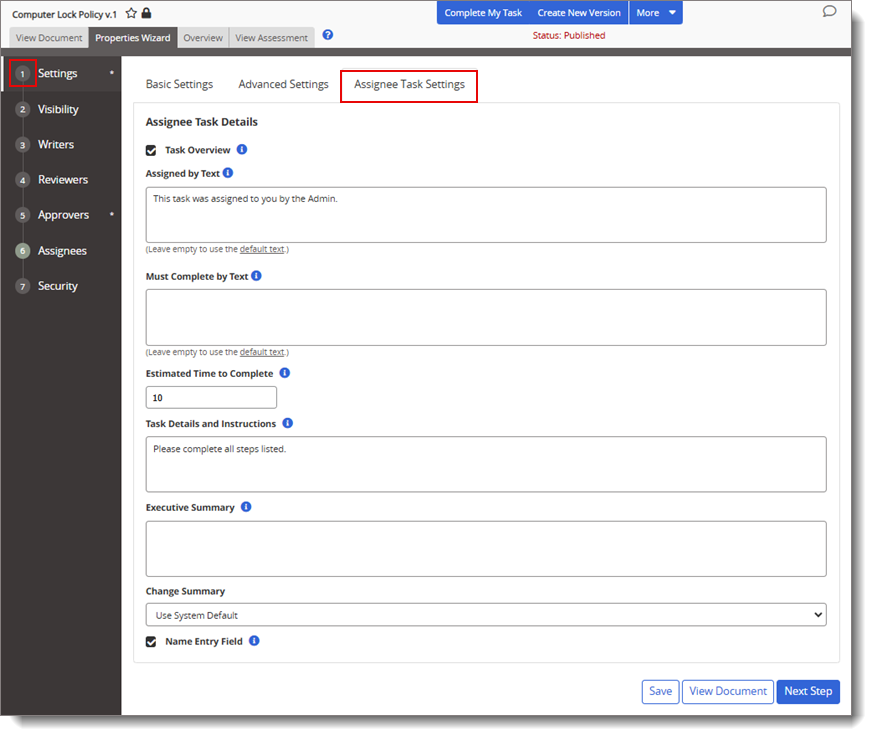Open the Advanced Settings tab
The width and height of the screenshot is (875, 739).
coord(283,84)
